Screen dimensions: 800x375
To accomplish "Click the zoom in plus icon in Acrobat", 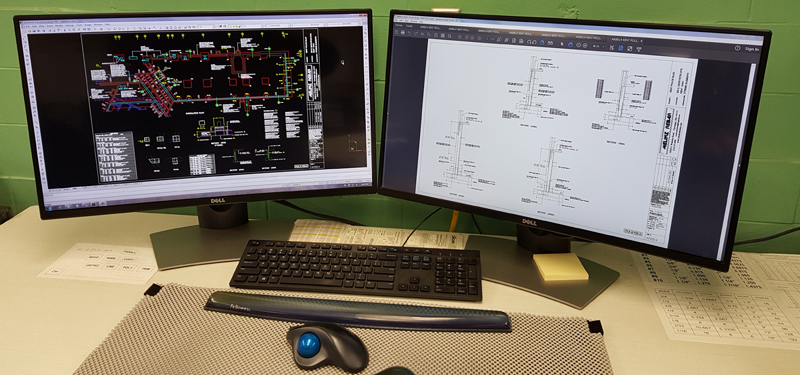I will click(585, 45).
